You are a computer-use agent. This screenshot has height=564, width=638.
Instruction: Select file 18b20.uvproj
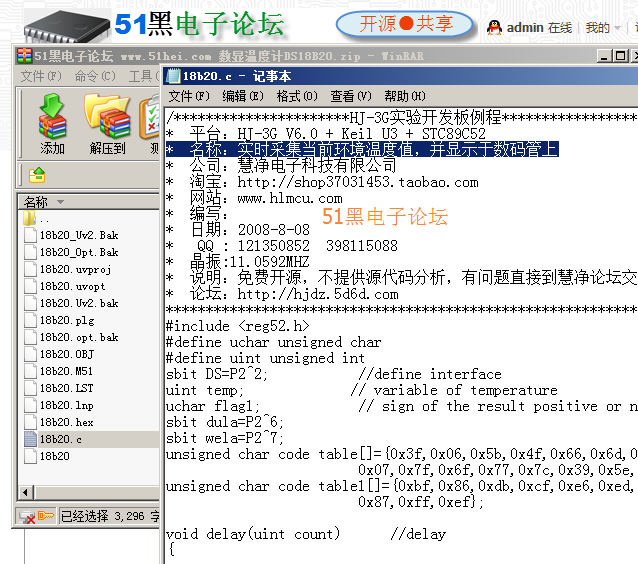click(x=68, y=269)
